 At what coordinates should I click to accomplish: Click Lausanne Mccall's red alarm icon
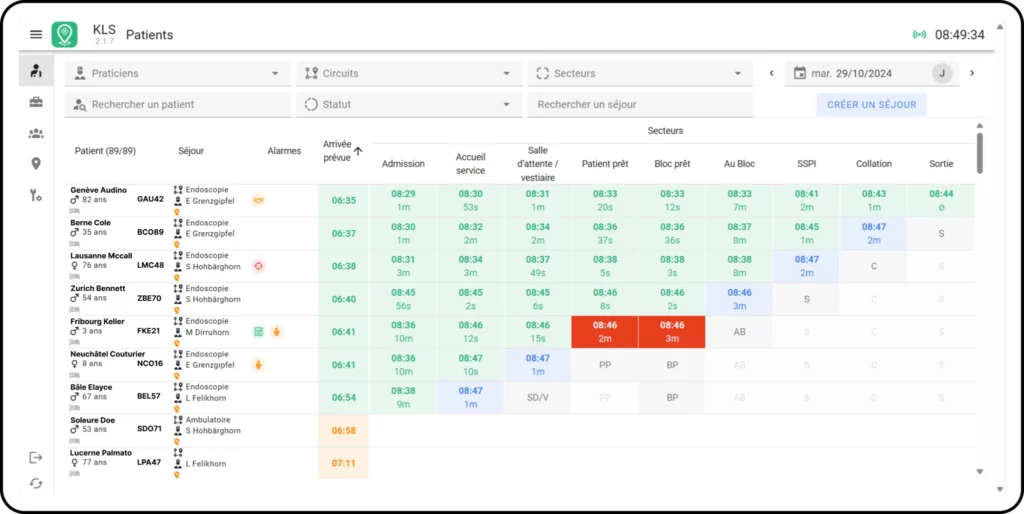pos(258,266)
